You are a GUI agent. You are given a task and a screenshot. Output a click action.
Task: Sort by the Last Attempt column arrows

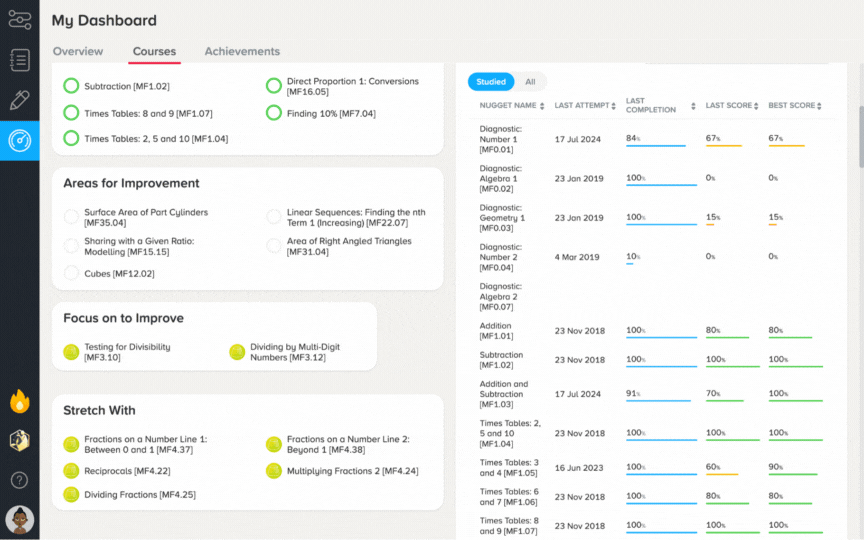tap(613, 106)
